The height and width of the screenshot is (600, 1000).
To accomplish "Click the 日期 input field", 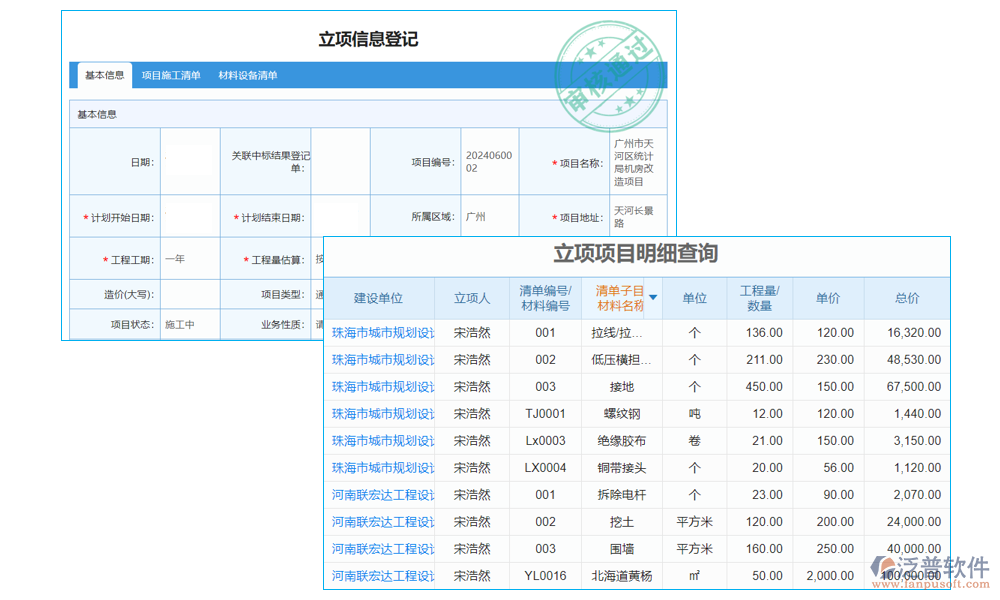I will (x=190, y=161).
